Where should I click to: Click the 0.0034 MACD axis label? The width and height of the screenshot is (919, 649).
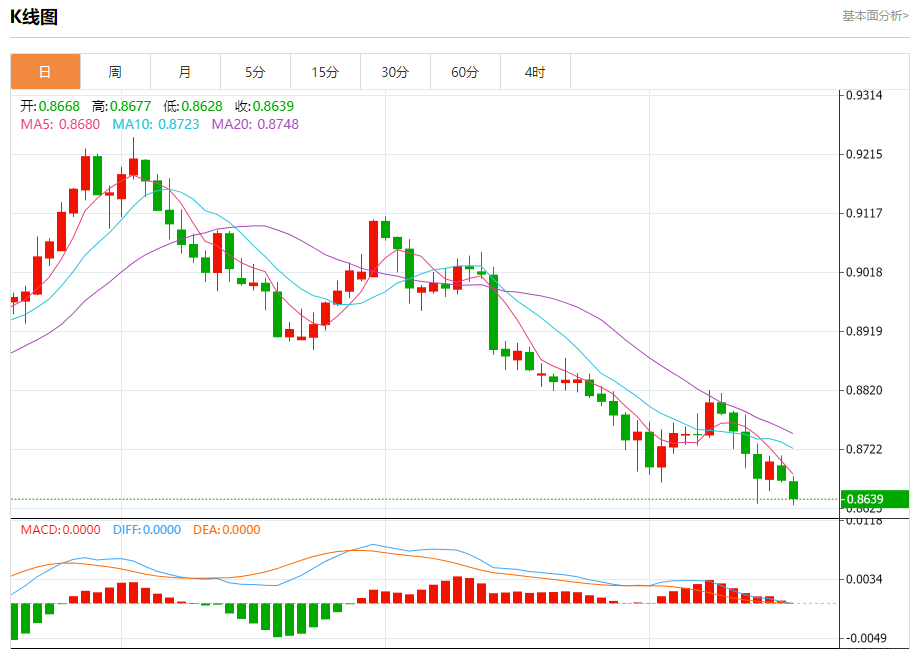pos(864,579)
